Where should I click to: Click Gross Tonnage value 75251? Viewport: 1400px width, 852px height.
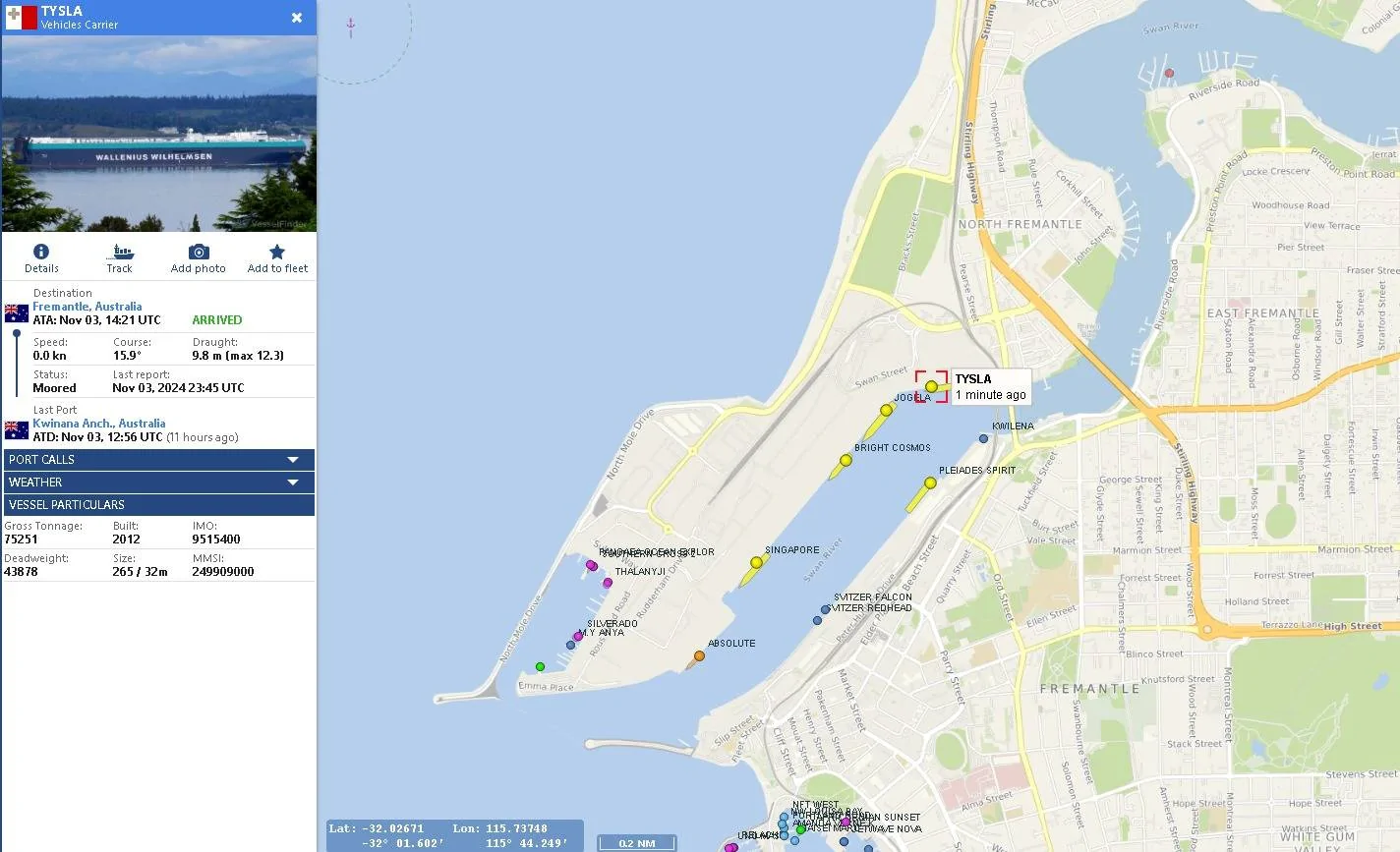(x=21, y=540)
